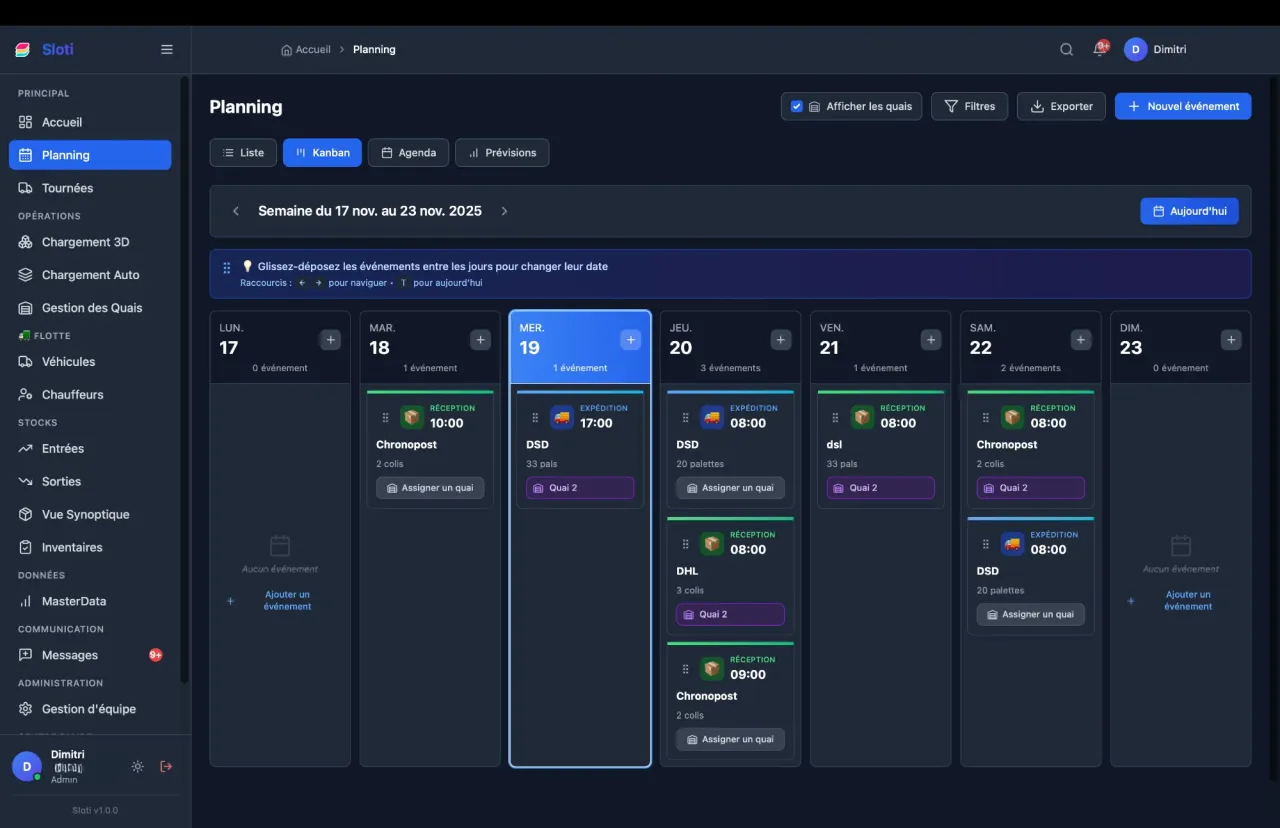1280x828 pixels.
Task: Uncheck the Afficher les quais checkbox
Action: pyautogui.click(x=797, y=106)
